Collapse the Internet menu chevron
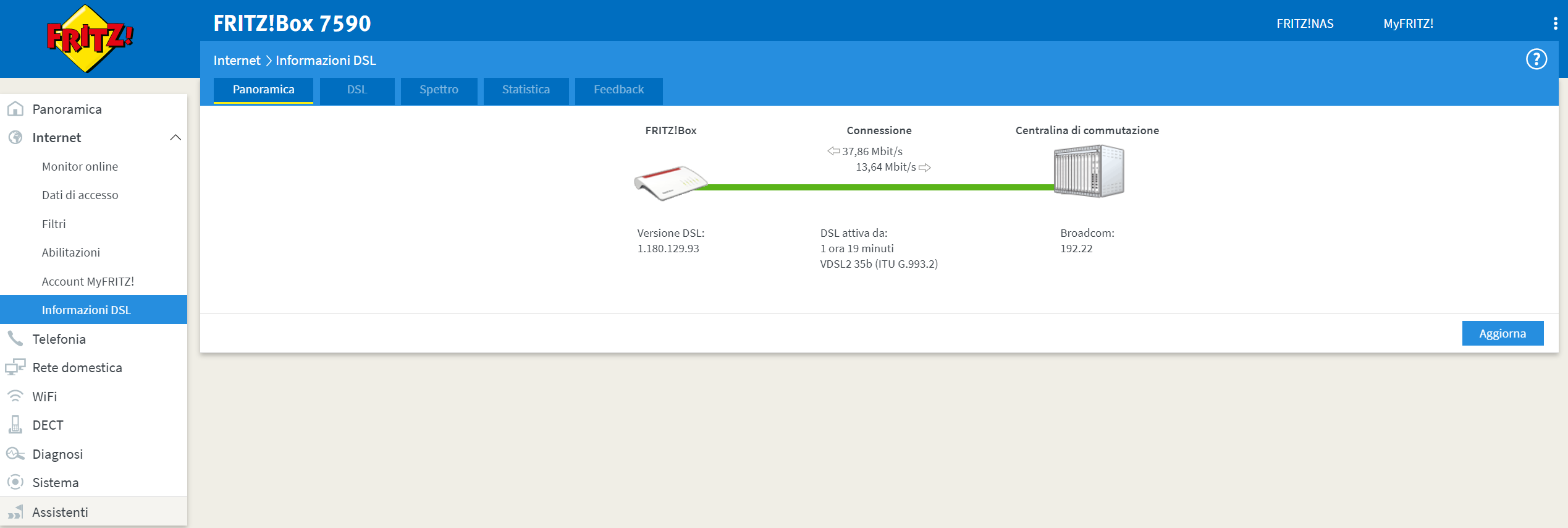This screenshot has width=1568, height=528. (175, 137)
